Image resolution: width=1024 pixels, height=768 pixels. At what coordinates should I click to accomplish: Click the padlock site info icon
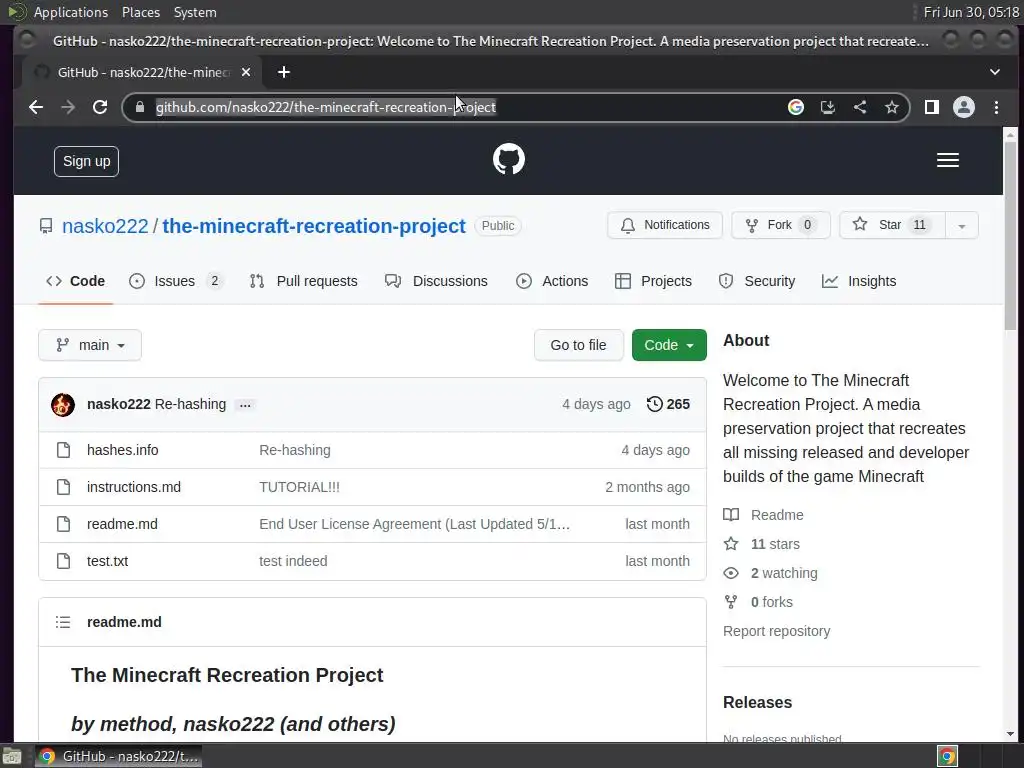click(x=140, y=107)
